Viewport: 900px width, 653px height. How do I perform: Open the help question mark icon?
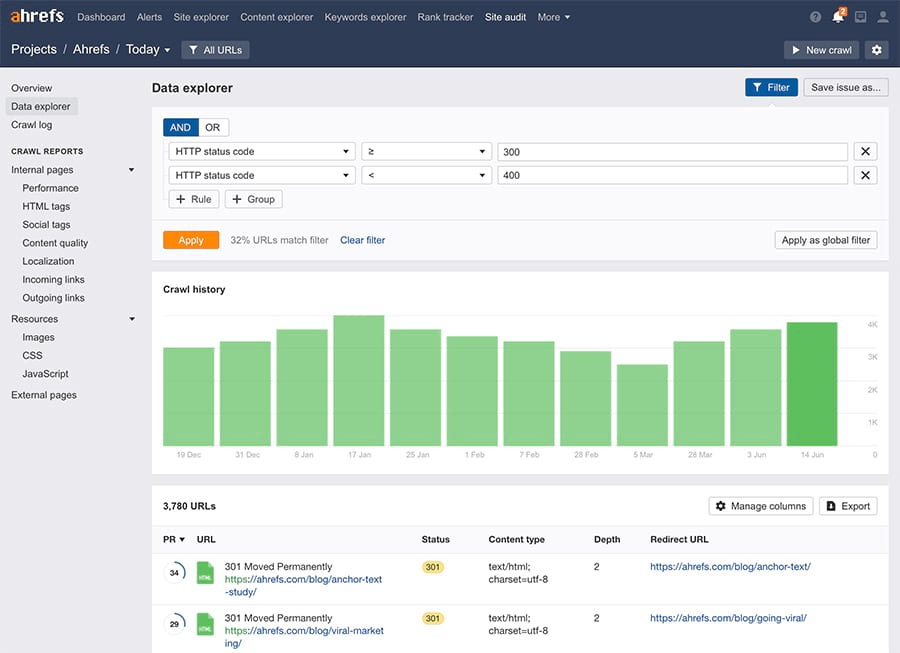click(816, 17)
